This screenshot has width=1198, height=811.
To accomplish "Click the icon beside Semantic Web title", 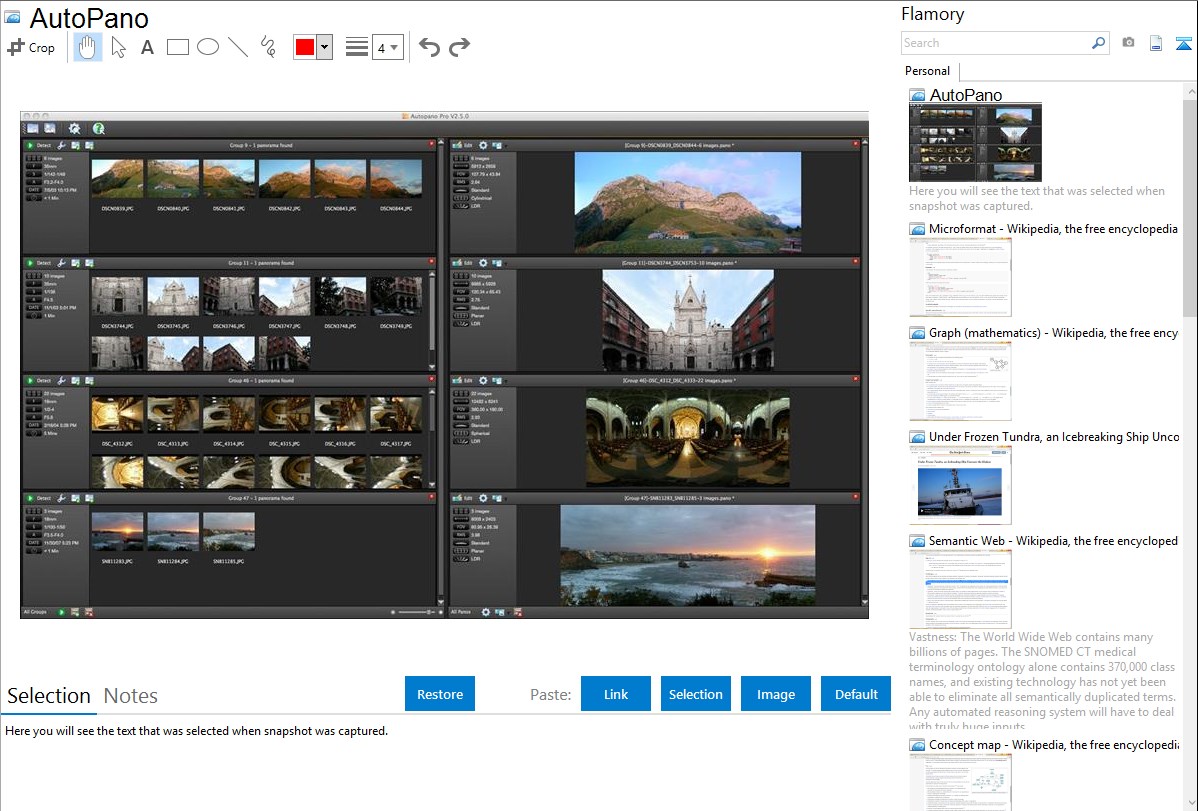I will tap(918, 540).
